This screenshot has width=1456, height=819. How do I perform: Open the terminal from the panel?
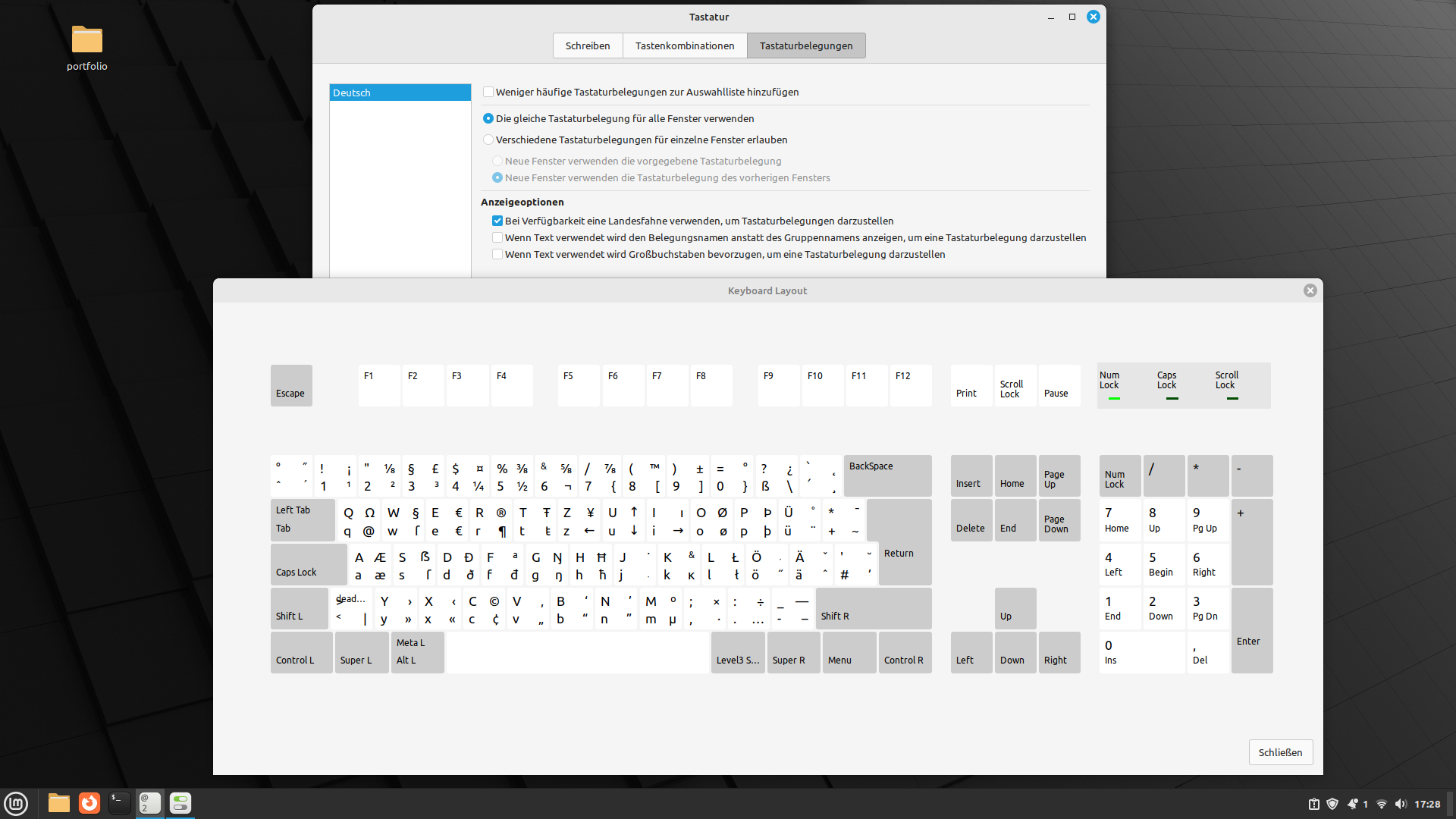[119, 803]
